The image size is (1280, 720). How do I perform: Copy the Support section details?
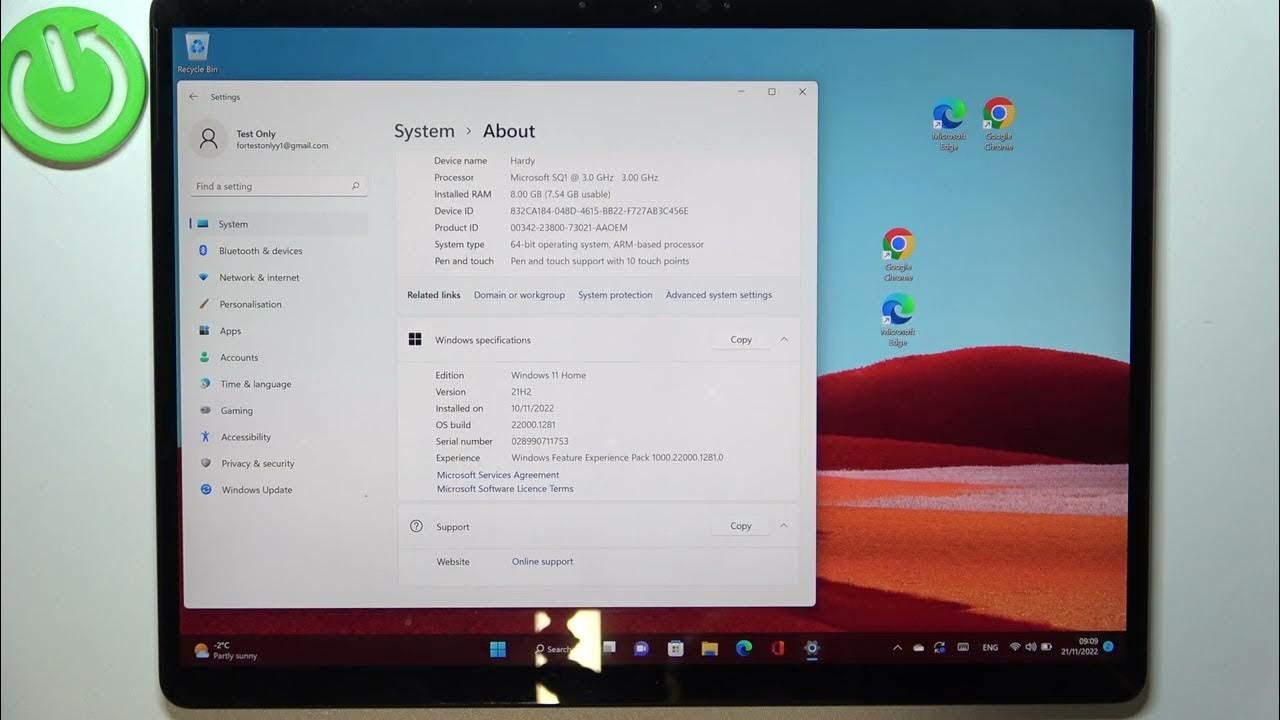[741, 526]
